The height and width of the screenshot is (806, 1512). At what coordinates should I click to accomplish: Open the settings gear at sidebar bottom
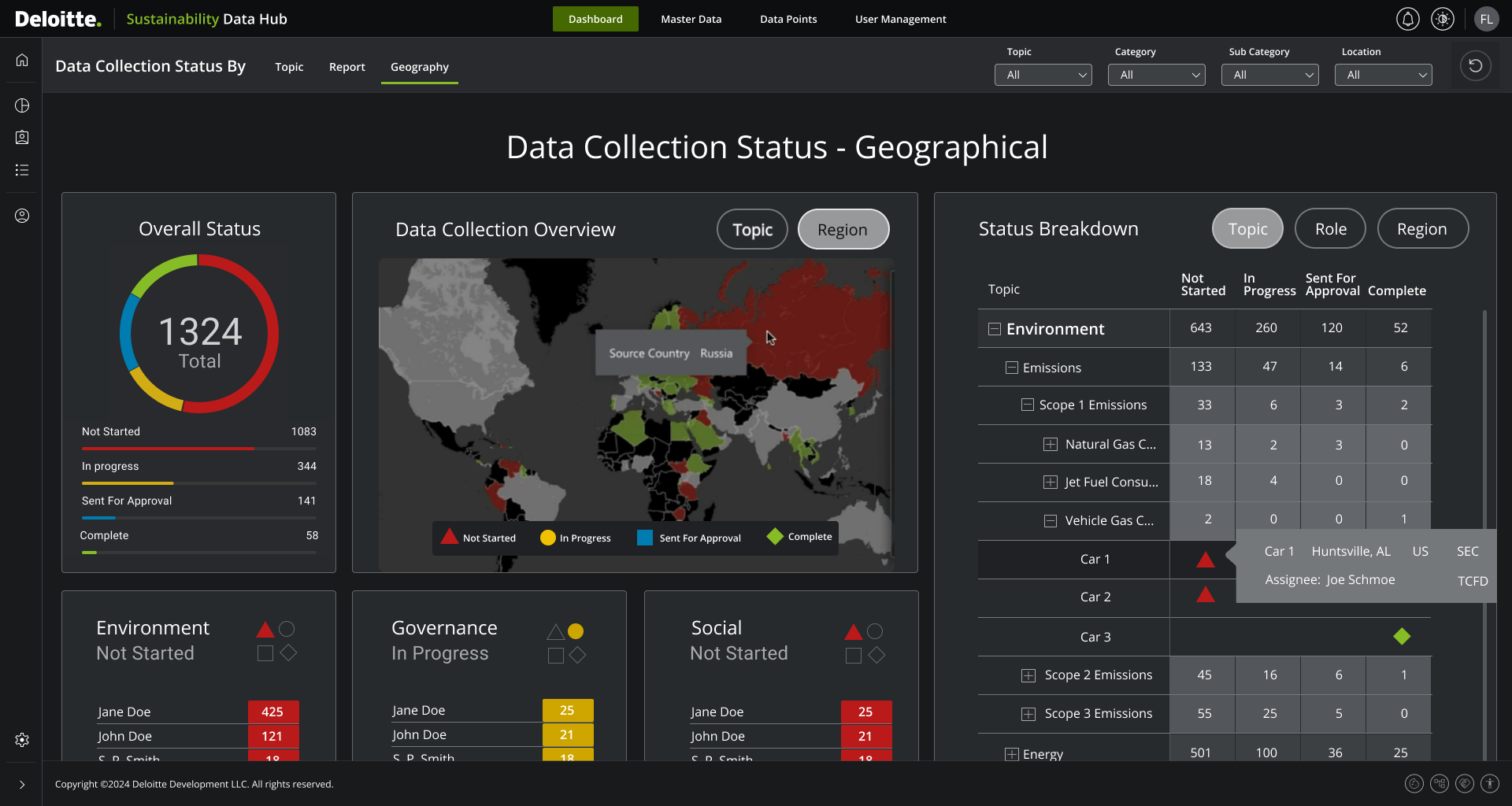(x=21, y=740)
